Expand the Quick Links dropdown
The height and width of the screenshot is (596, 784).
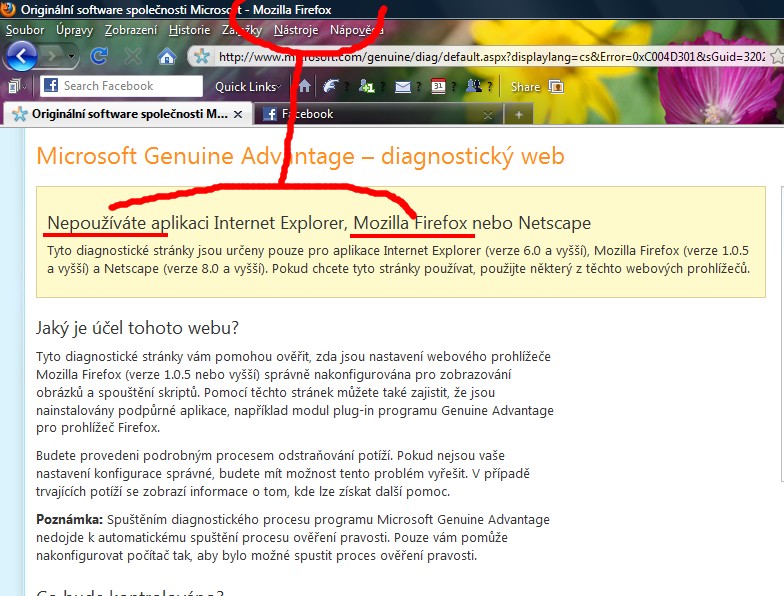click(x=248, y=86)
